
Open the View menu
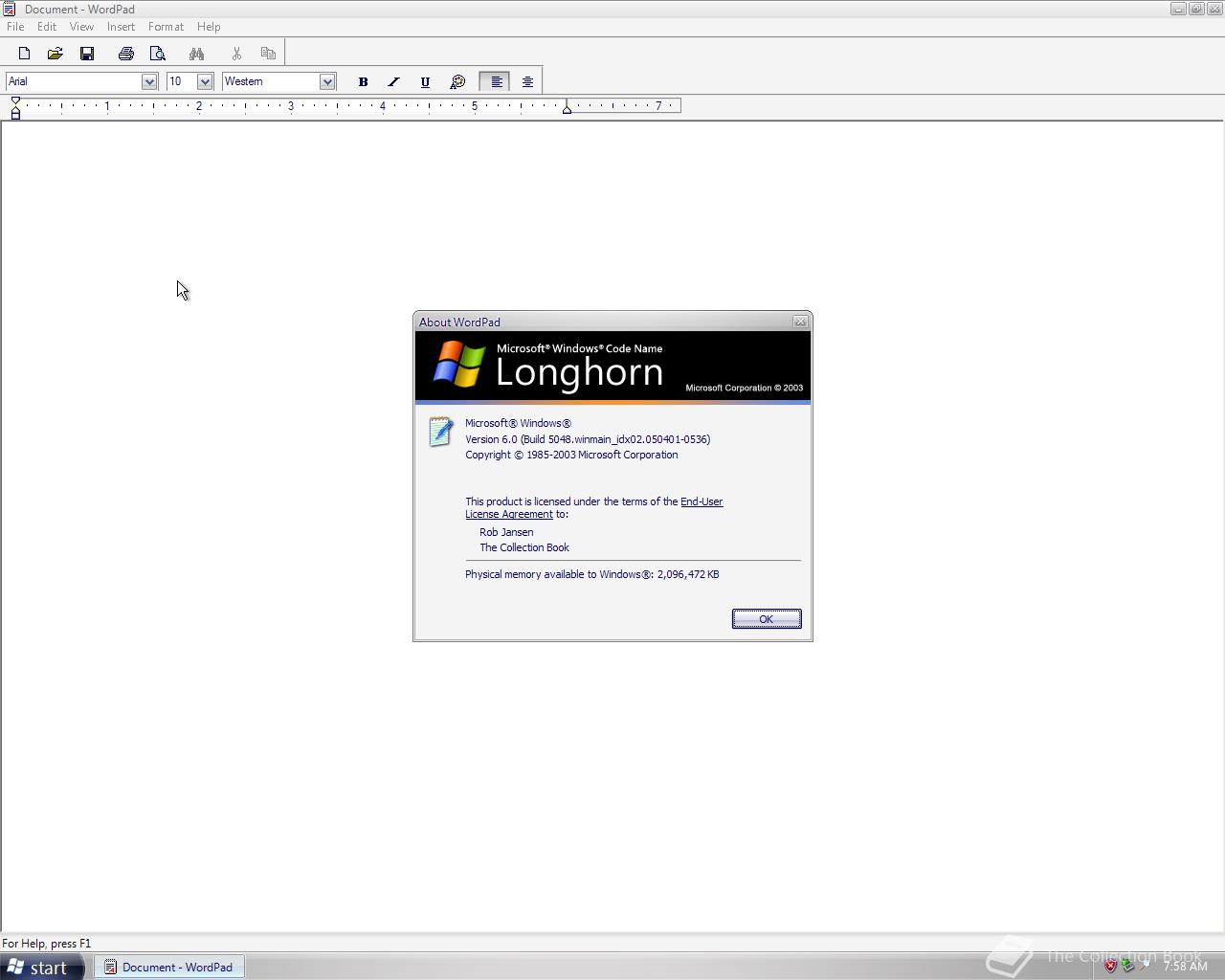click(81, 27)
